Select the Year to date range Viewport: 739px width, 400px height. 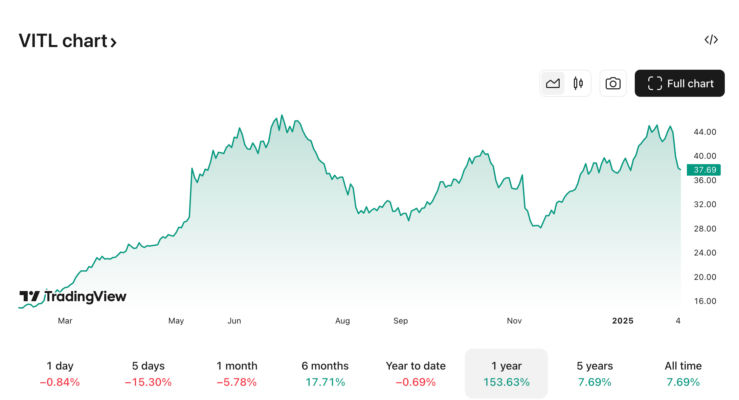(415, 373)
